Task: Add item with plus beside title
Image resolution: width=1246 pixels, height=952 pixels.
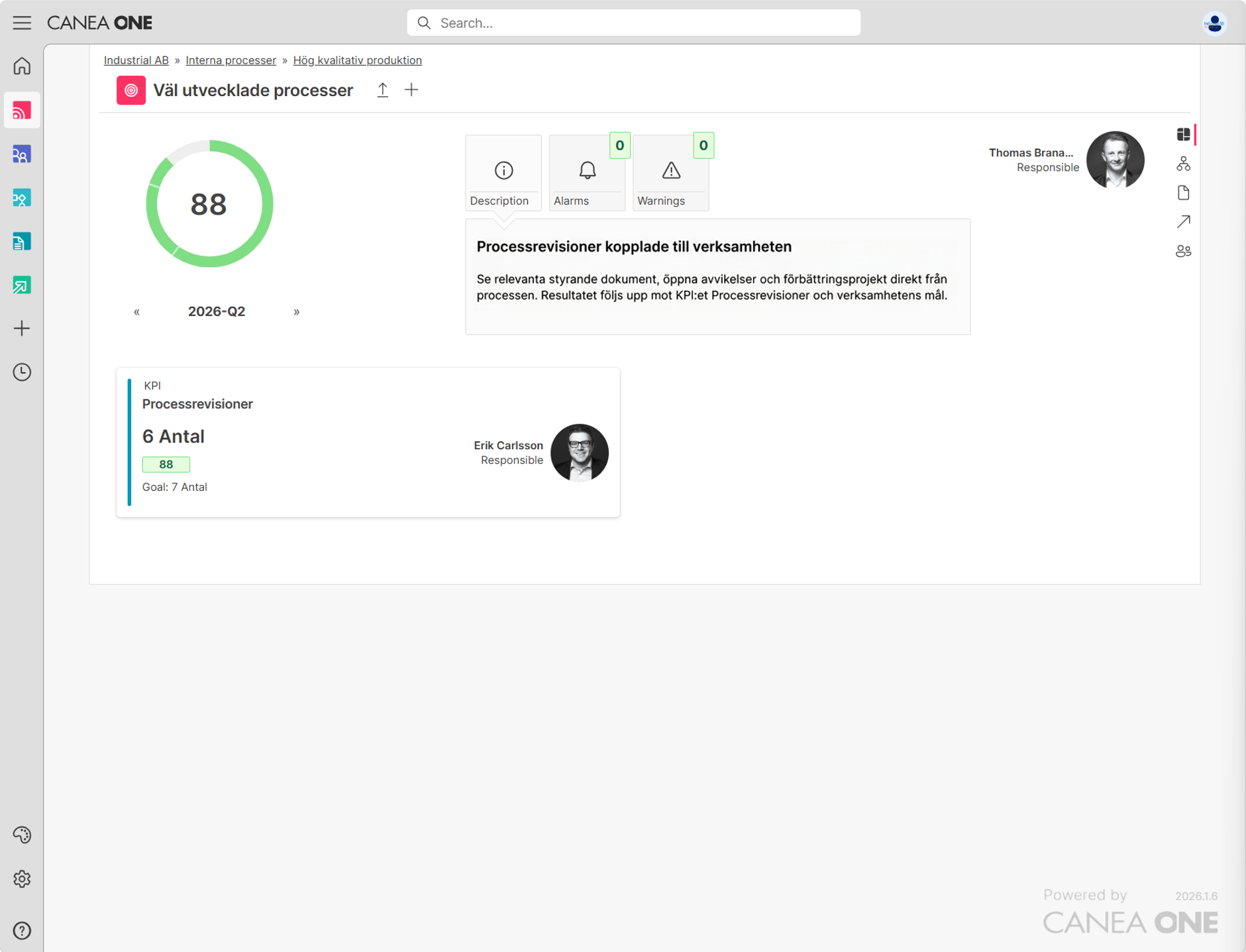Action: [x=411, y=90]
